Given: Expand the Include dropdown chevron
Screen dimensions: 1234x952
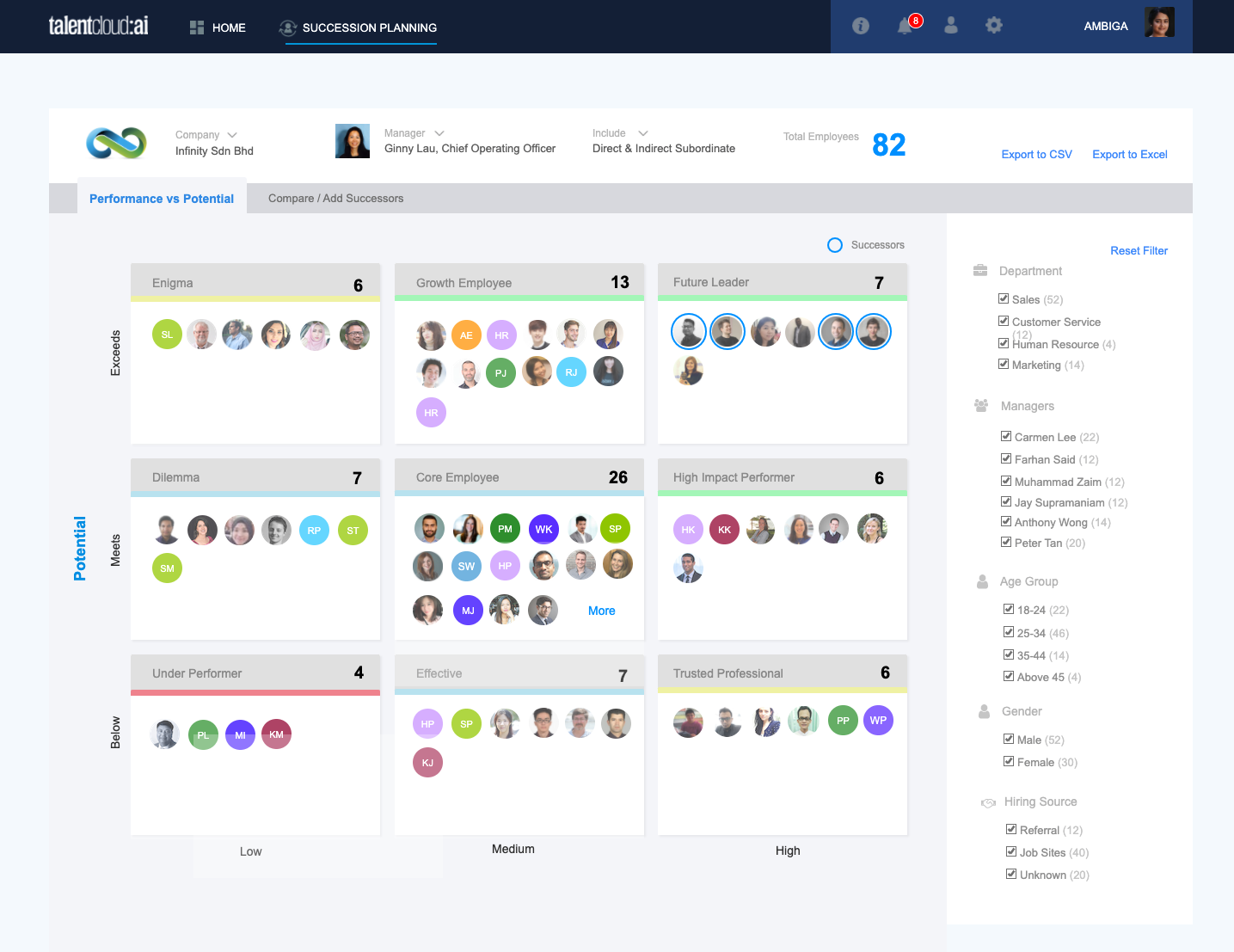Looking at the screenshot, I should coord(643,133).
